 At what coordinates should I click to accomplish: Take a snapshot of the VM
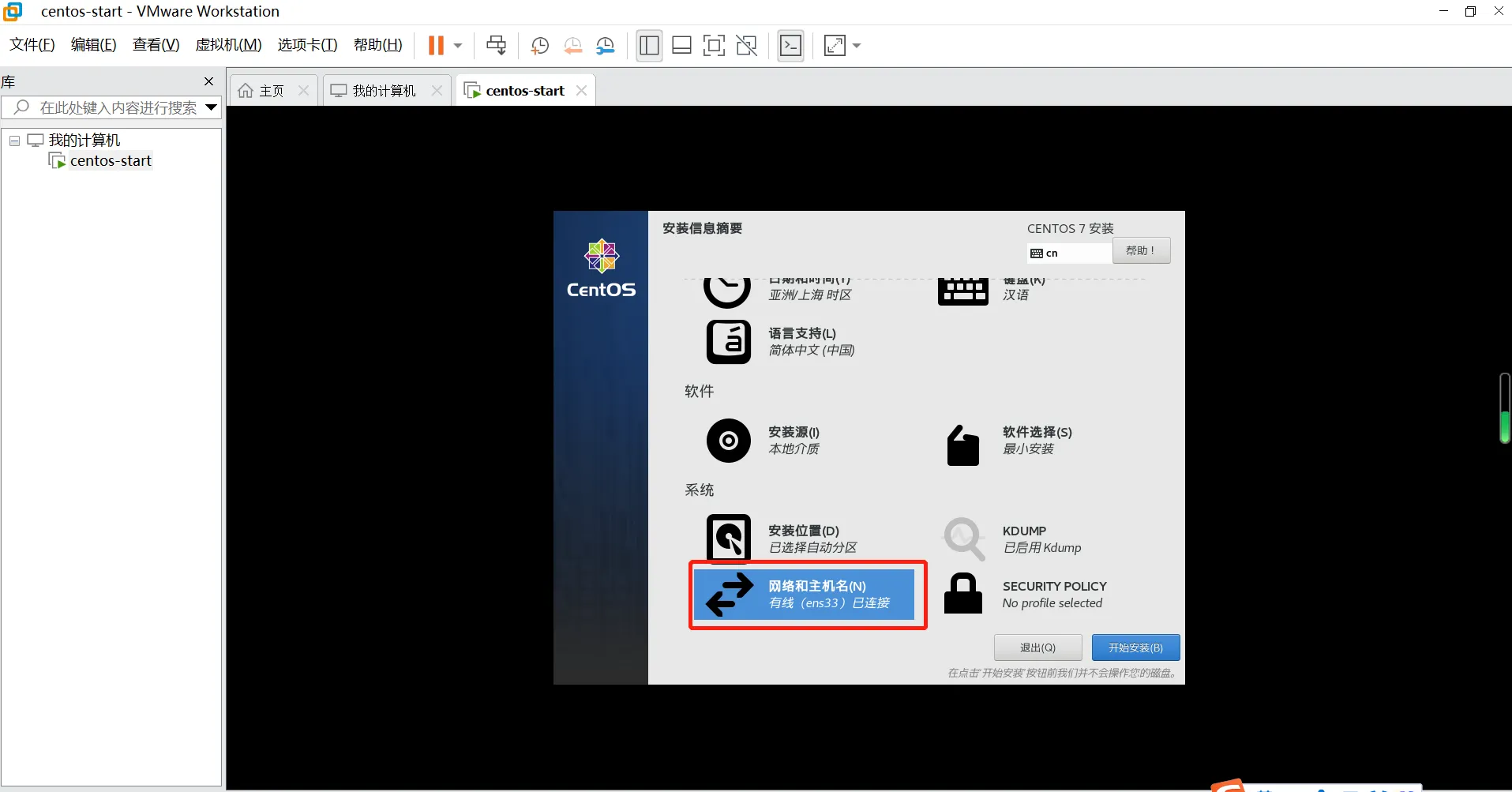(540, 46)
